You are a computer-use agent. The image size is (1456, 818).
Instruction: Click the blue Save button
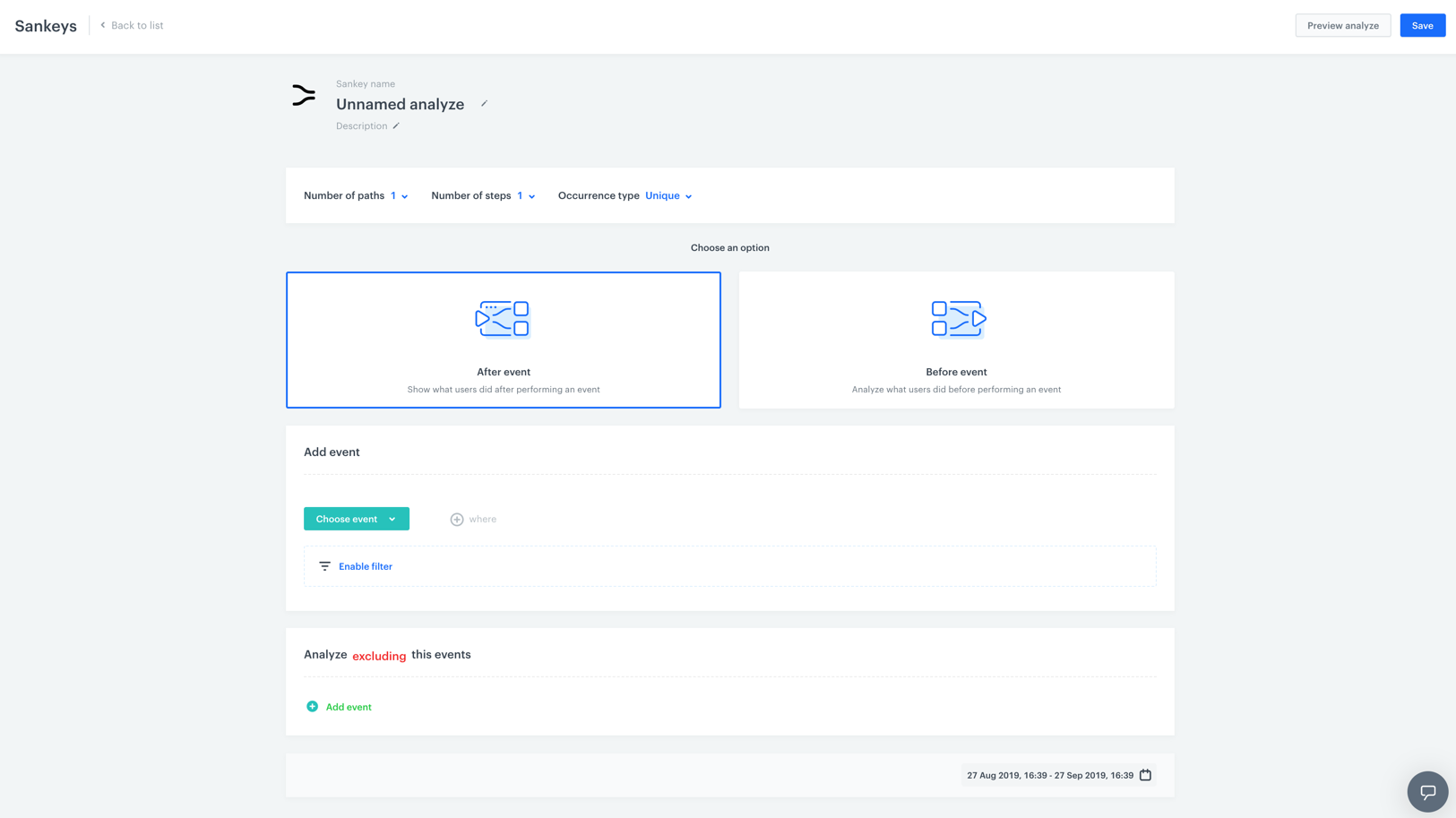coord(1422,26)
